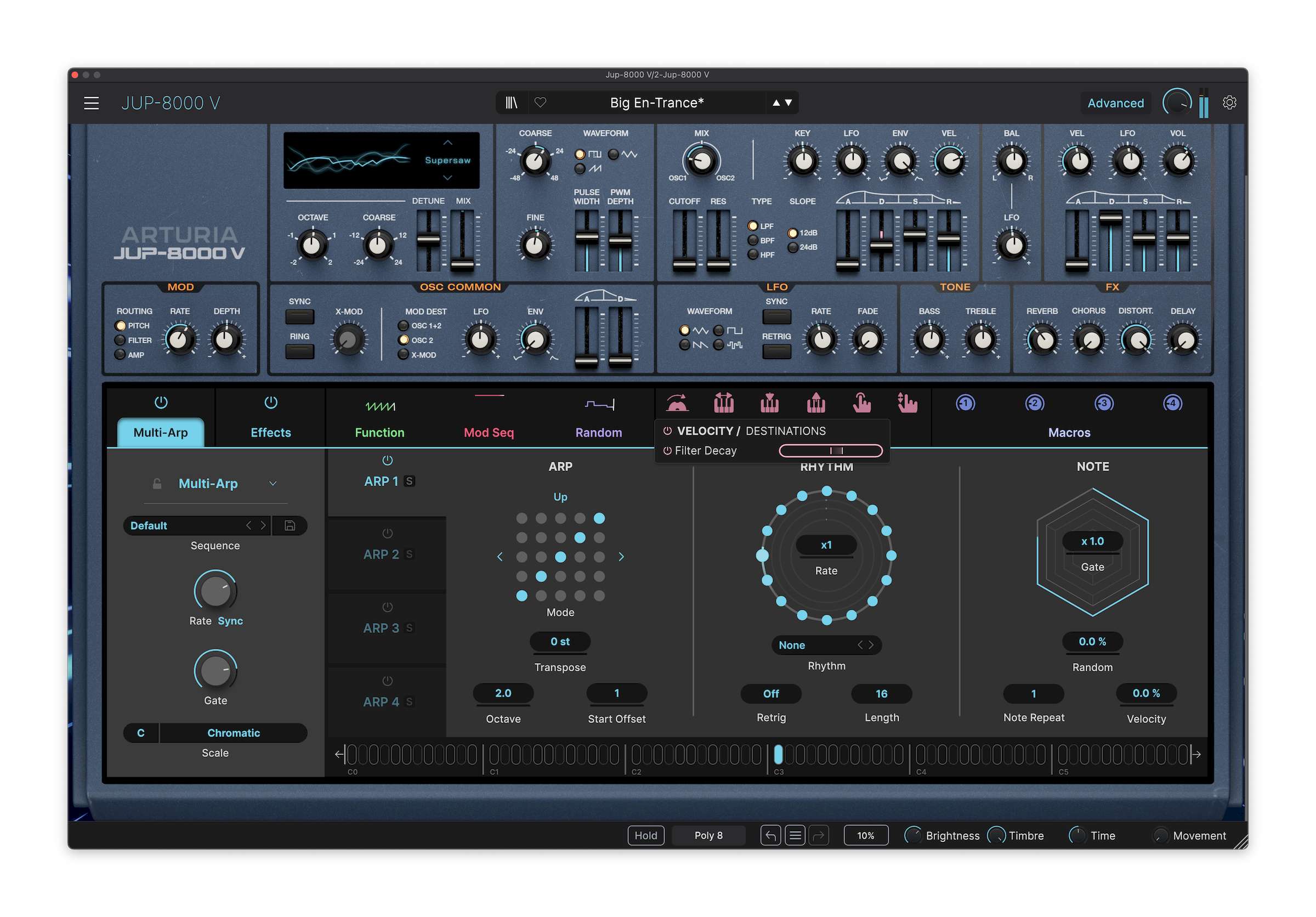Click the Hold button
The image size is (1316, 917).
(645, 836)
